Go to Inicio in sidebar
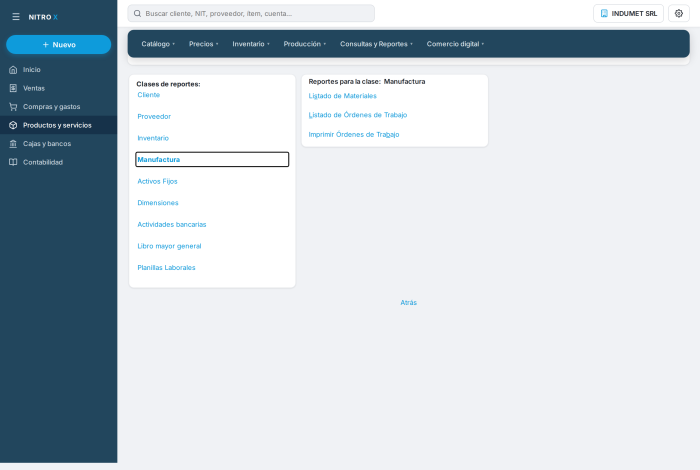 pyautogui.click(x=58, y=70)
